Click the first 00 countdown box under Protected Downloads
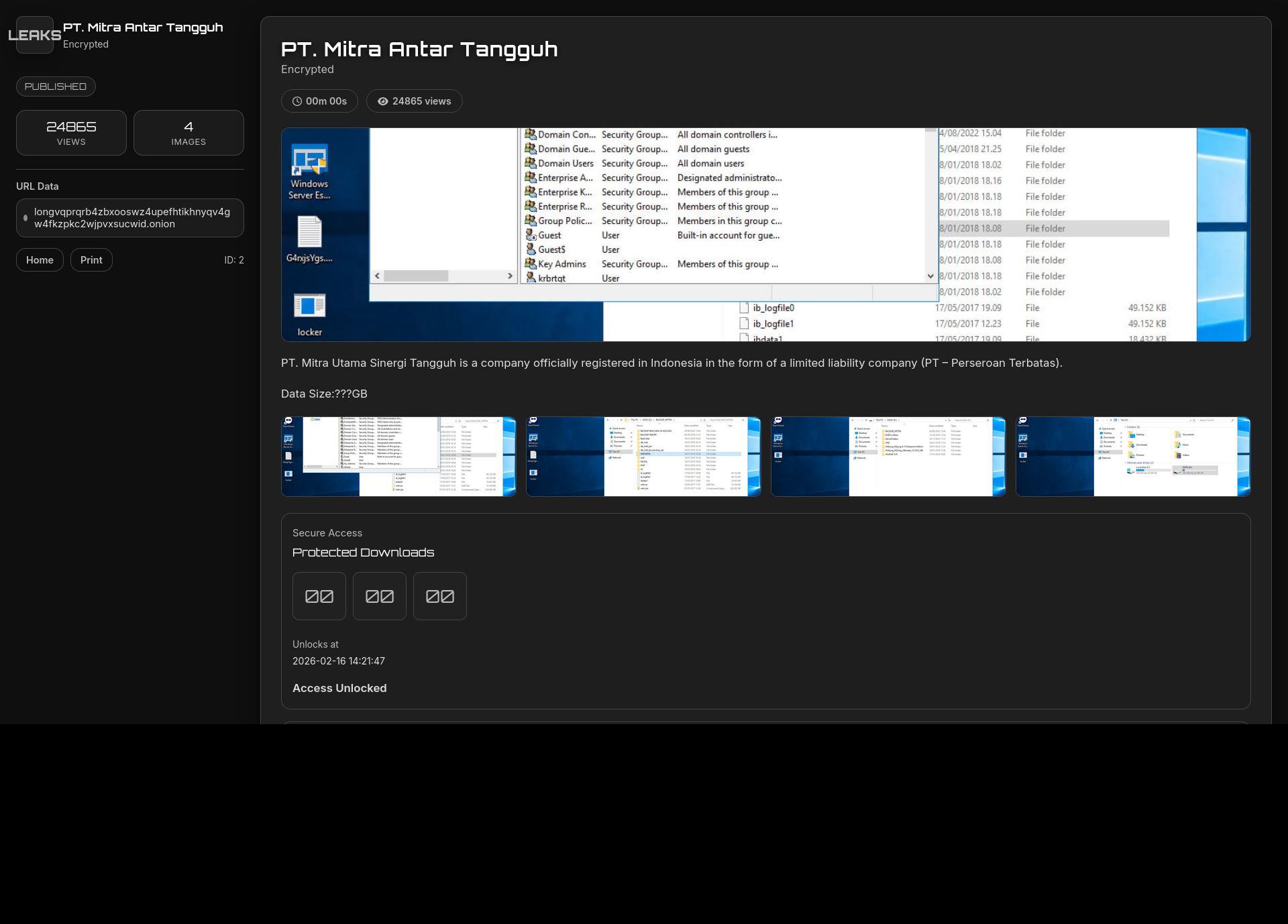Viewport: 1288px width, 924px height. [319, 595]
